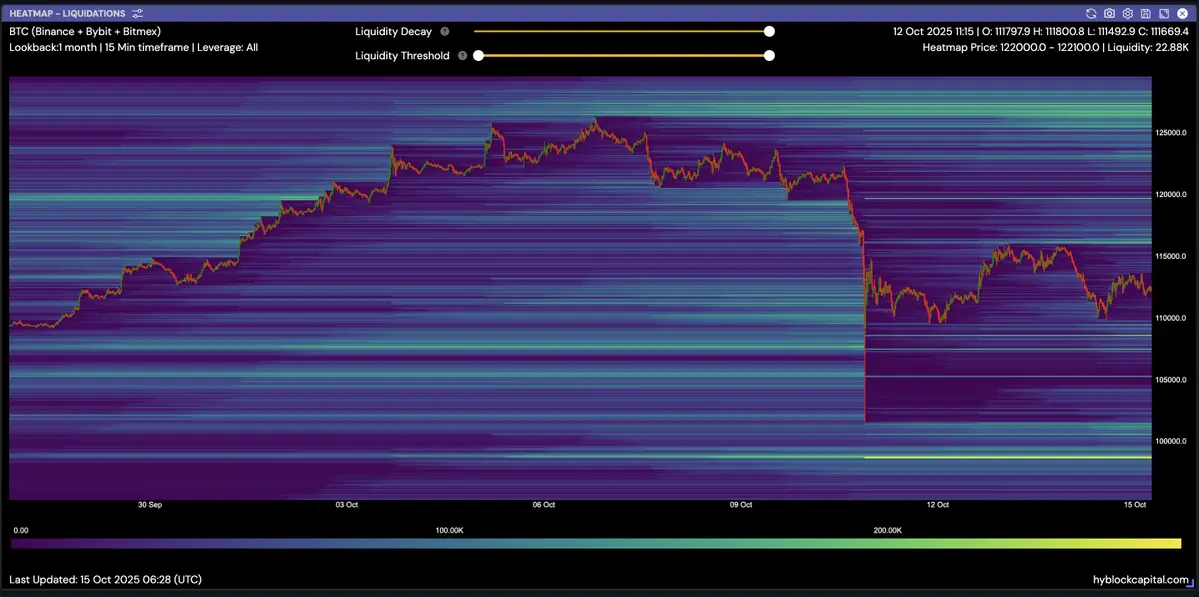Click the 0.00 color scale label
Image resolution: width=1199 pixels, height=597 pixels.
coord(21,530)
